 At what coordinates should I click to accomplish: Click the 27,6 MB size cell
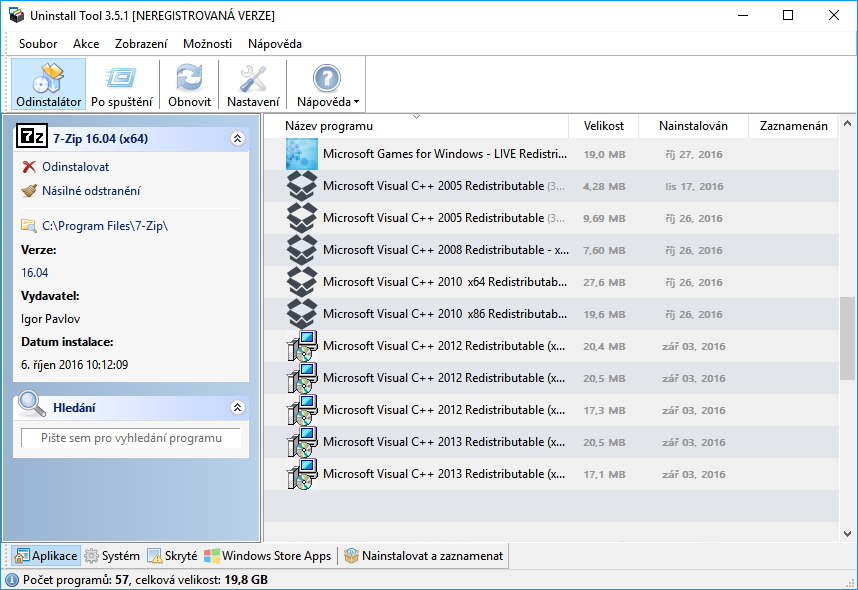[604, 282]
